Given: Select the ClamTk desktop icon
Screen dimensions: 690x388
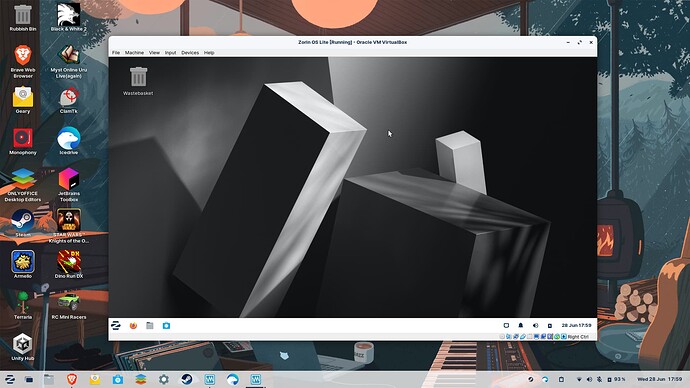Looking at the screenshot, I should pos(69,100).
